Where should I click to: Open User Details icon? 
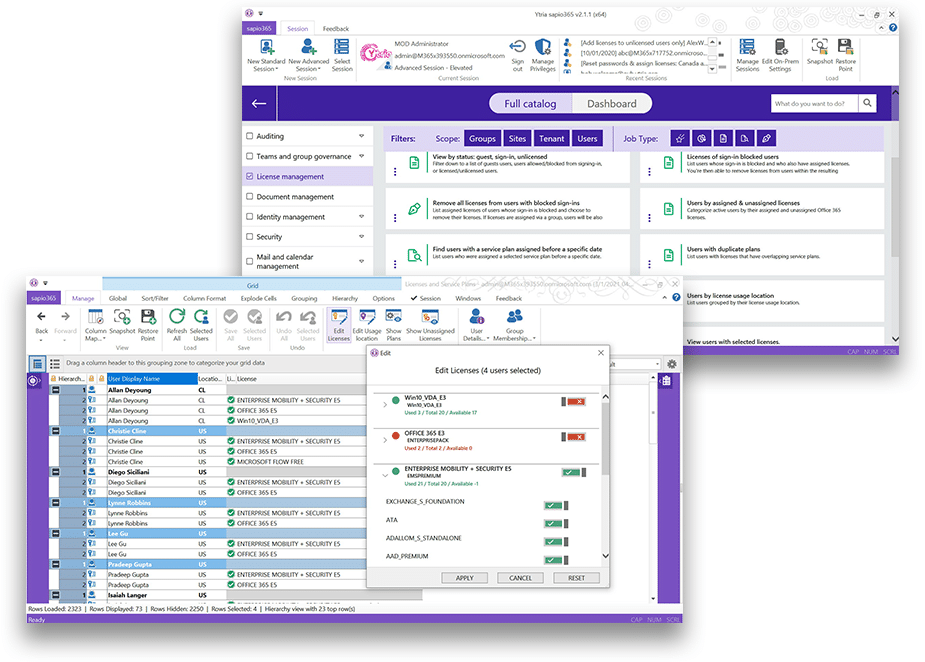click(477, 317)
